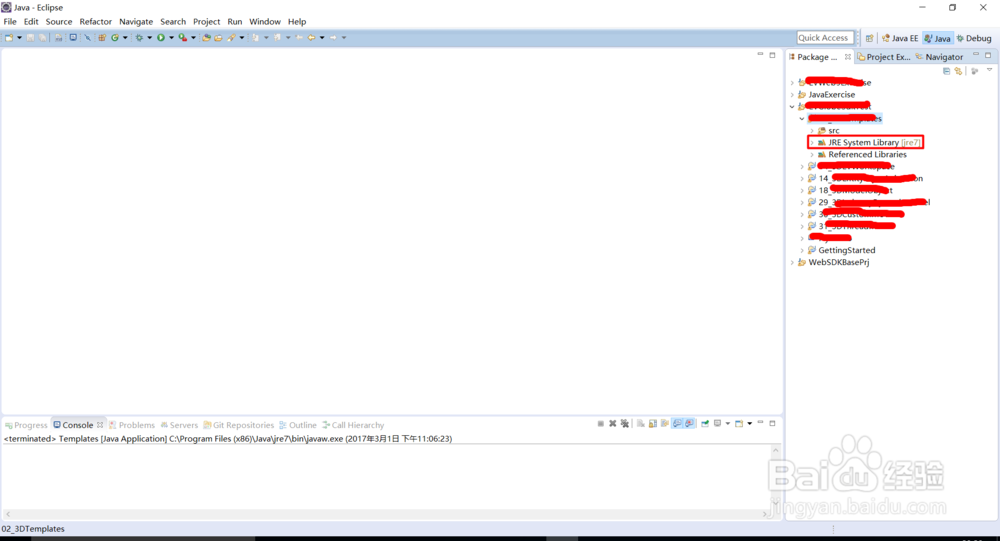Toggle Link with Editor in Package Explorer
Screen dimensions: 1000x541
958,71
